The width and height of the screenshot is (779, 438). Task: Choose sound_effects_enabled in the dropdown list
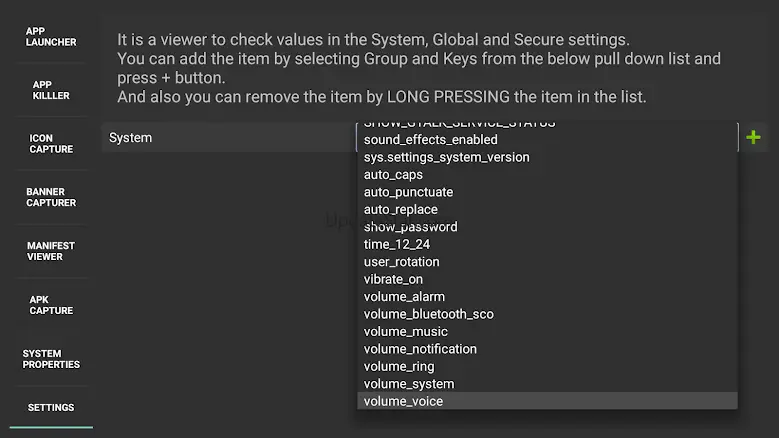click(x=546, y=140)
